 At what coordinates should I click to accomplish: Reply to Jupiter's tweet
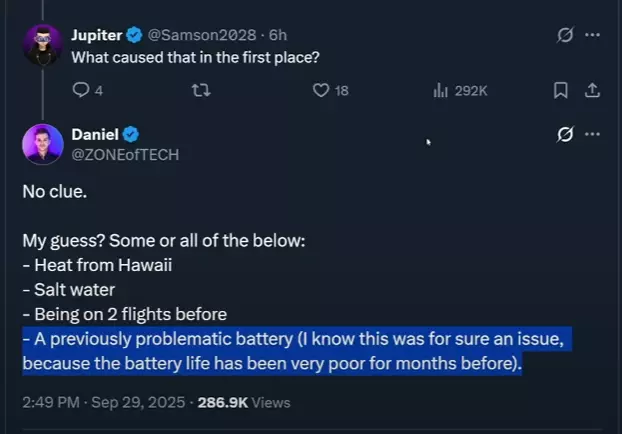pyautogui.click(x=81, y=90)
